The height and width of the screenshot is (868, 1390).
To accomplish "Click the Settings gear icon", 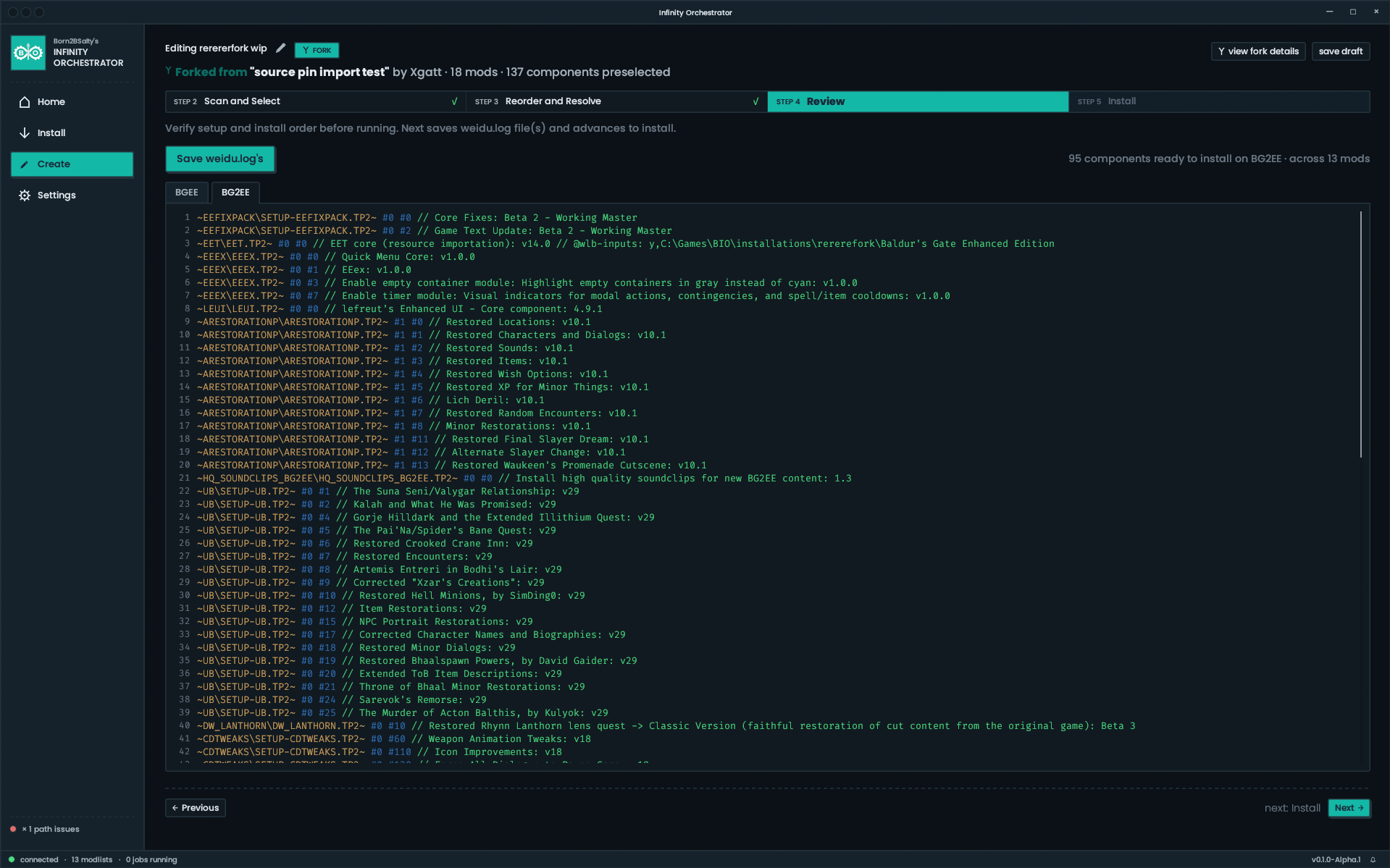I will pyautogui.click(x=25, y=195).
